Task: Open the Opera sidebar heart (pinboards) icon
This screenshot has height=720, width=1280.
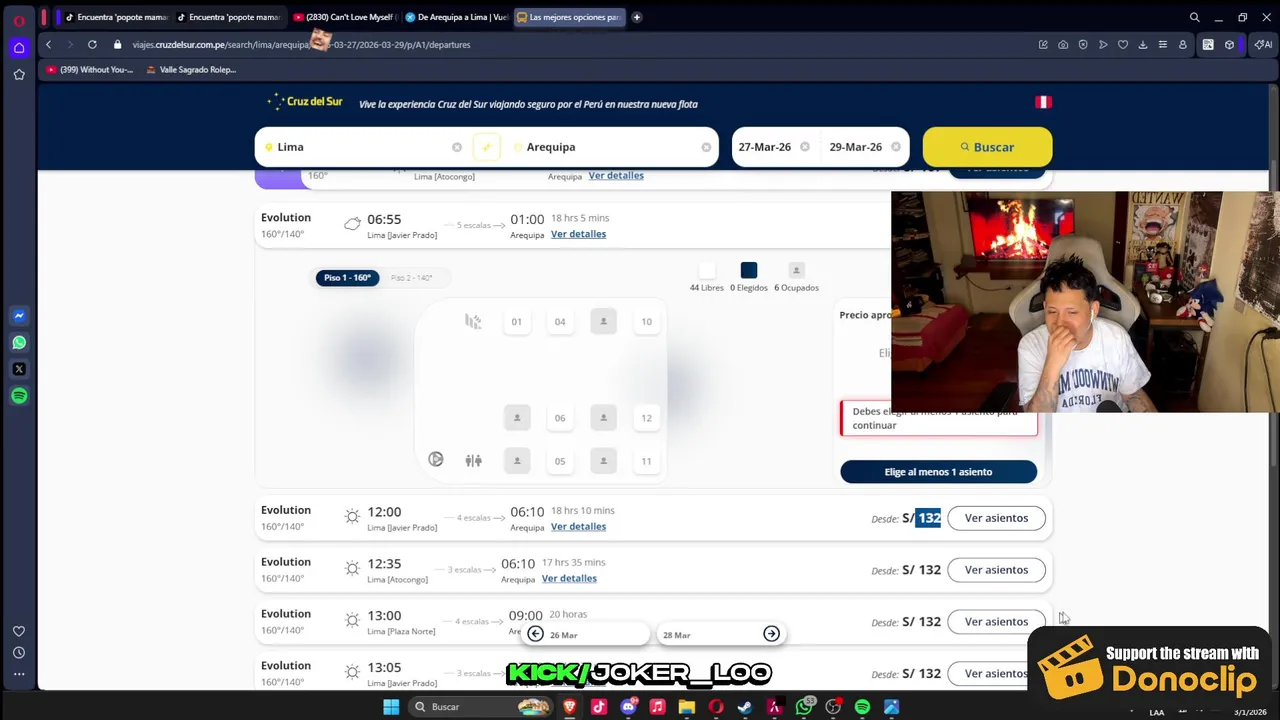Action: pos(19,631)
